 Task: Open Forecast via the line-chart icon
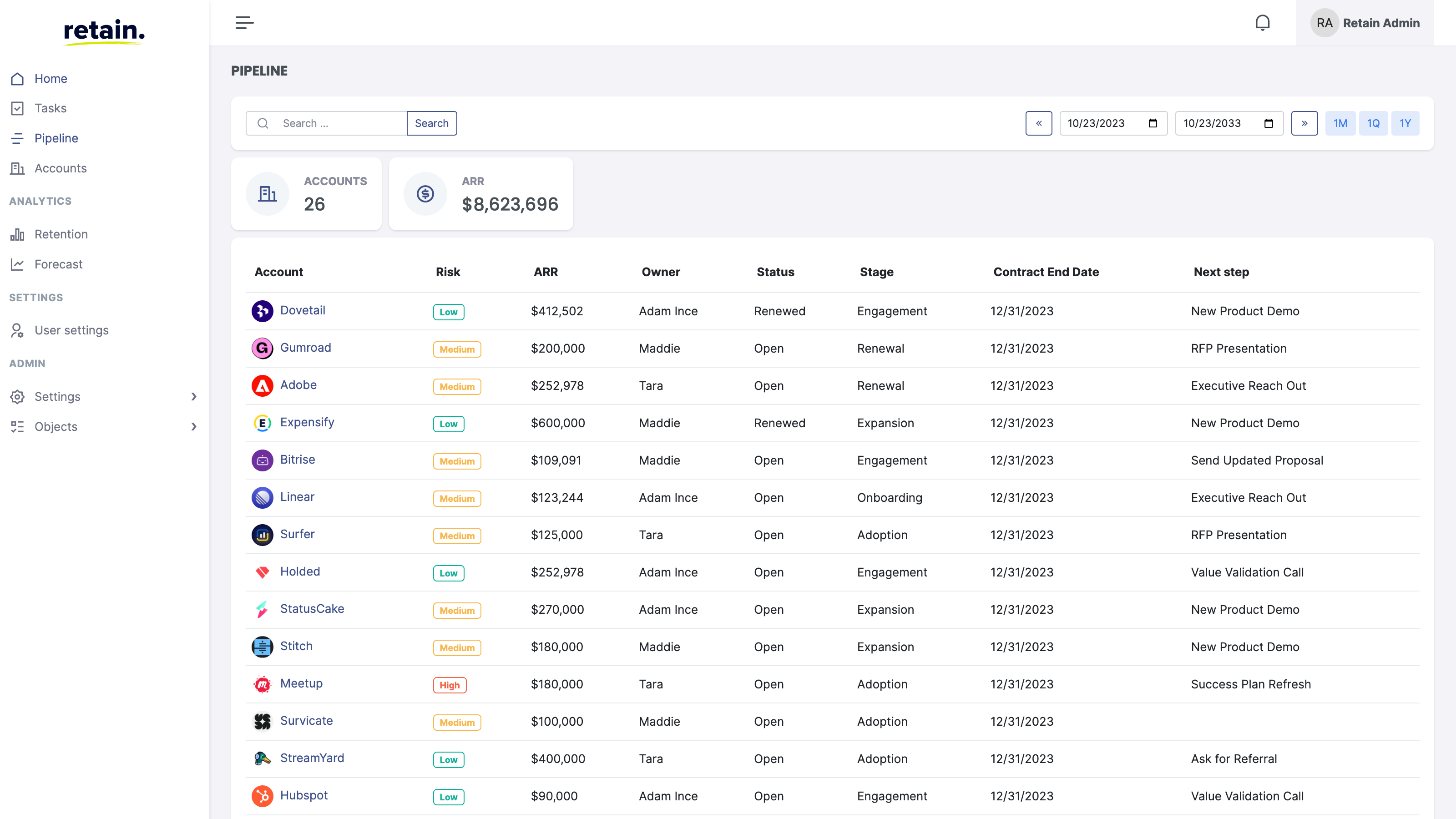pos(17,264)
